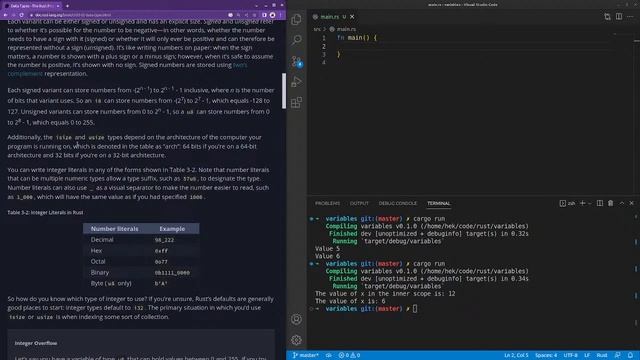Click the Decimal 98_222 example cell
This screenshot has height=360, width=640.
click(x=164, y=240)
